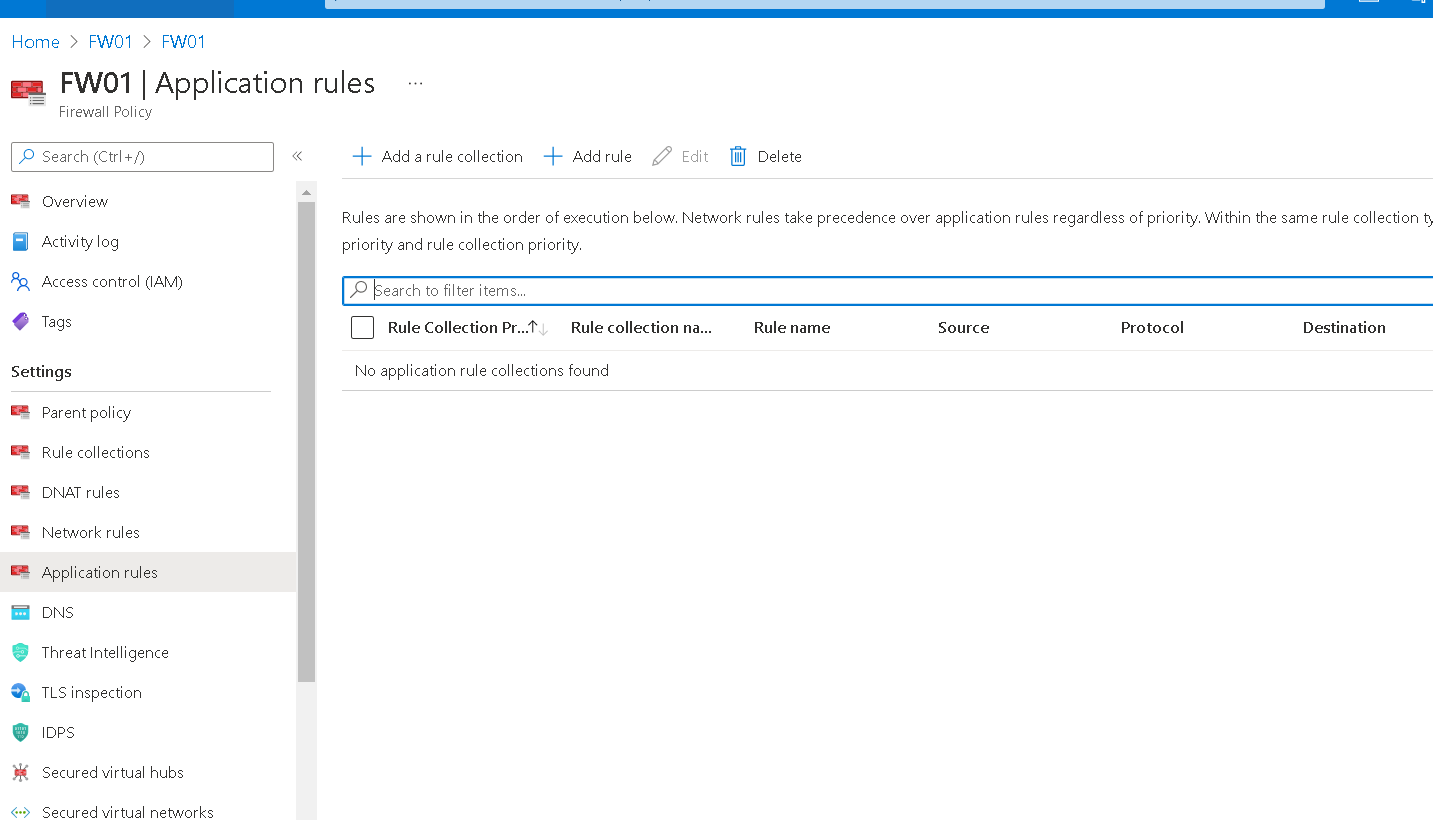
Task: Click the magnifier in sidebar search box
Action: pos(27,156)
